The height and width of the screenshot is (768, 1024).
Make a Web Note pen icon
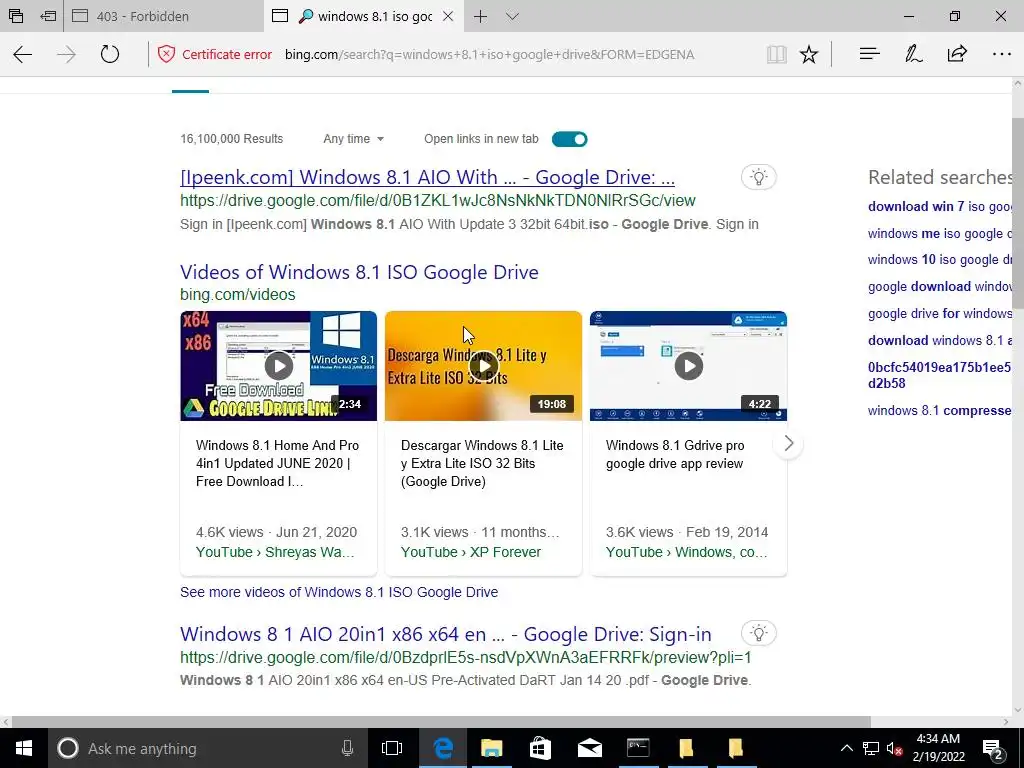click(913, 54)
